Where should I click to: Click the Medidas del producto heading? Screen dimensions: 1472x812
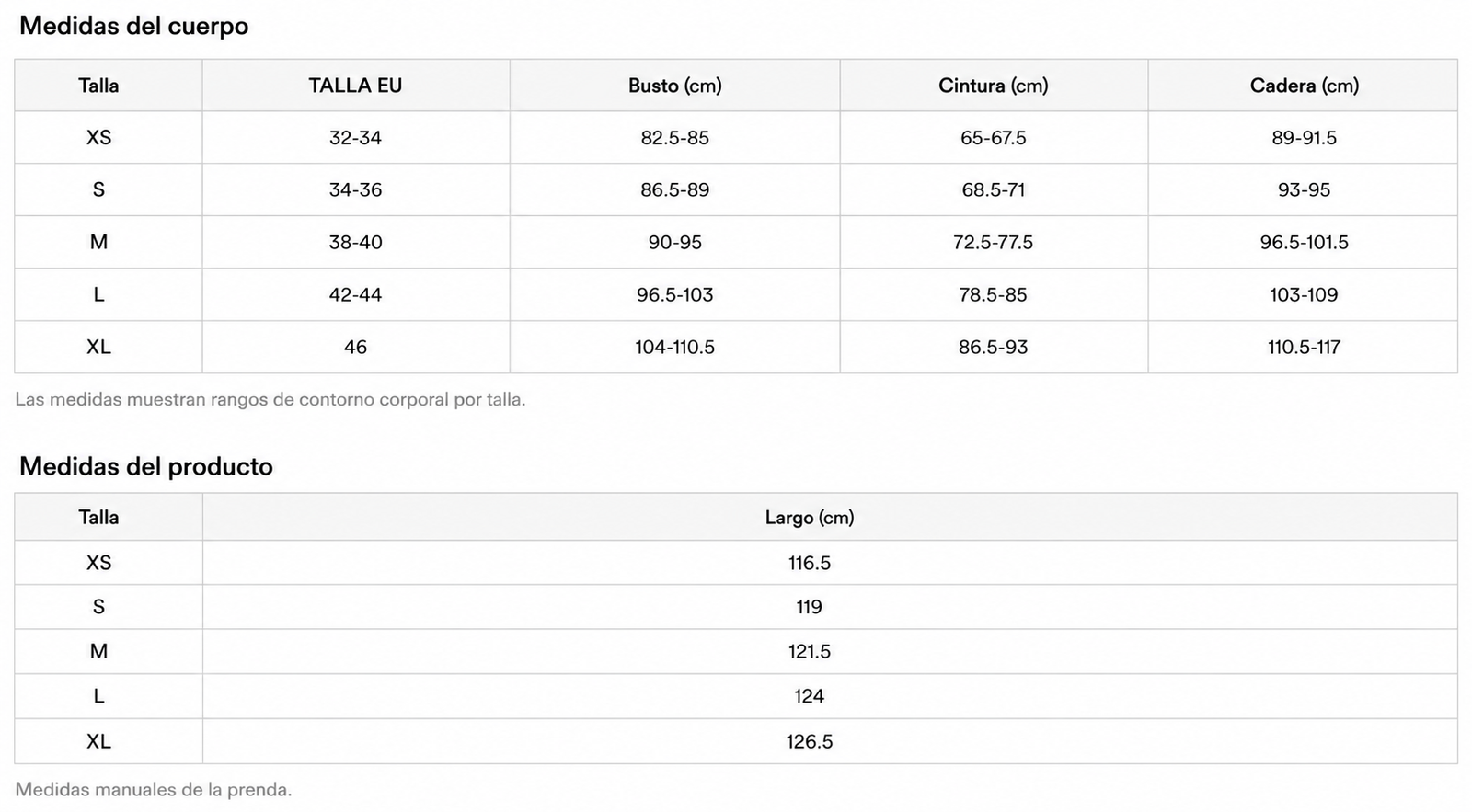click(146, 466)
